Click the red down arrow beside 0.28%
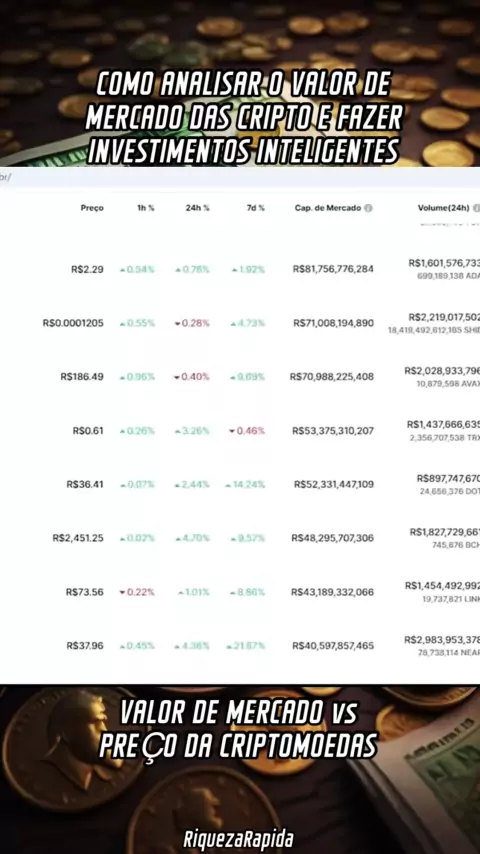The height and width of the screenshot is (854, 480). 177,324
